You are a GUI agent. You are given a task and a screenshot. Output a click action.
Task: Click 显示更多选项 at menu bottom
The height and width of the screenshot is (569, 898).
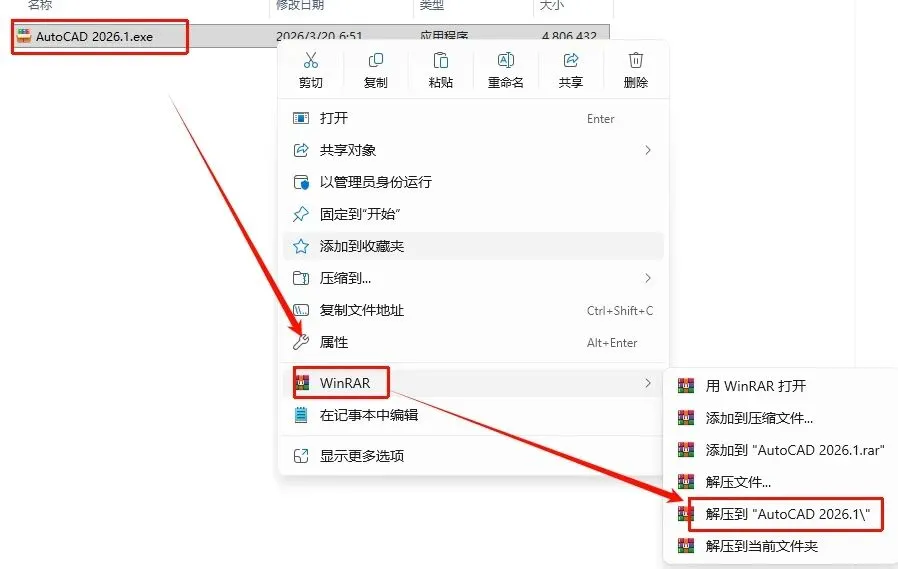coord(473,456)
